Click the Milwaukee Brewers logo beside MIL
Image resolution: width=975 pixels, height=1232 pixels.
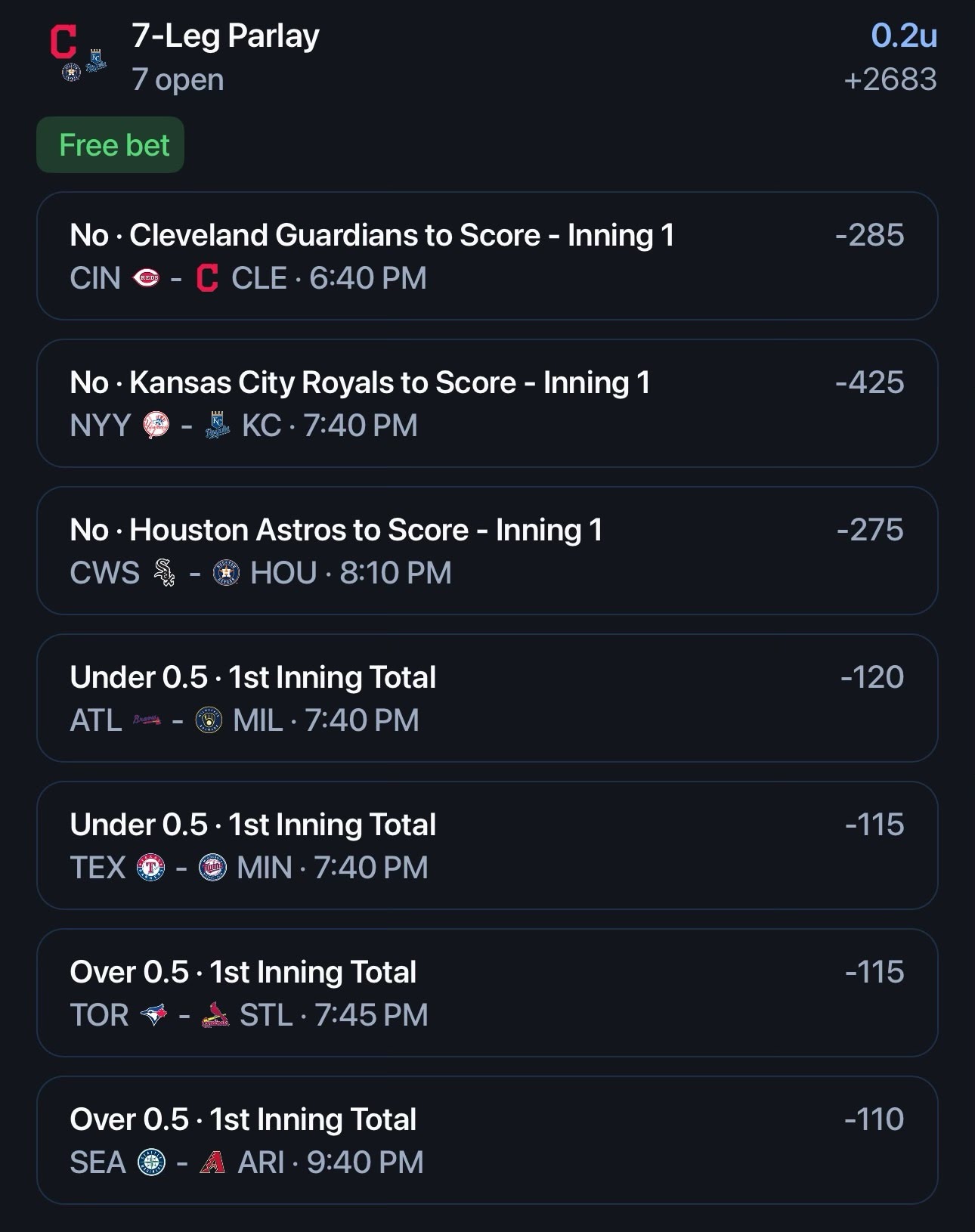click(209, 720)
